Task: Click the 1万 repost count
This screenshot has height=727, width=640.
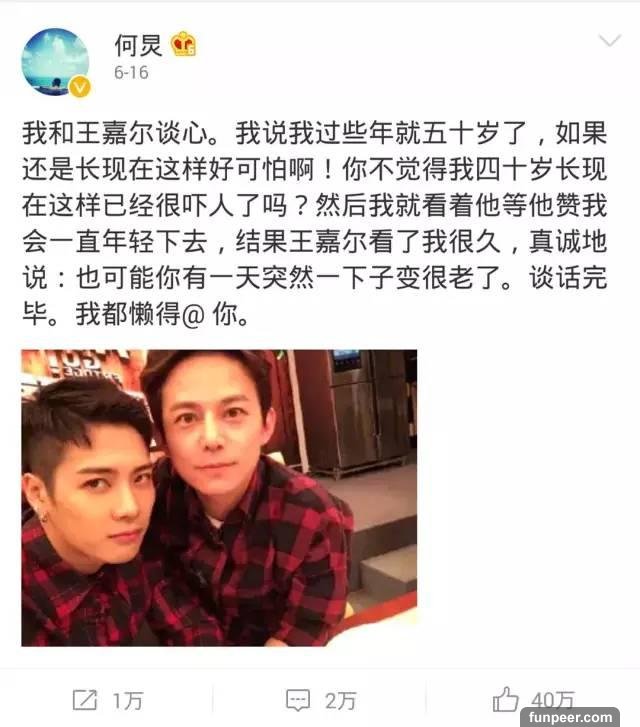Action: click(128, 701)
